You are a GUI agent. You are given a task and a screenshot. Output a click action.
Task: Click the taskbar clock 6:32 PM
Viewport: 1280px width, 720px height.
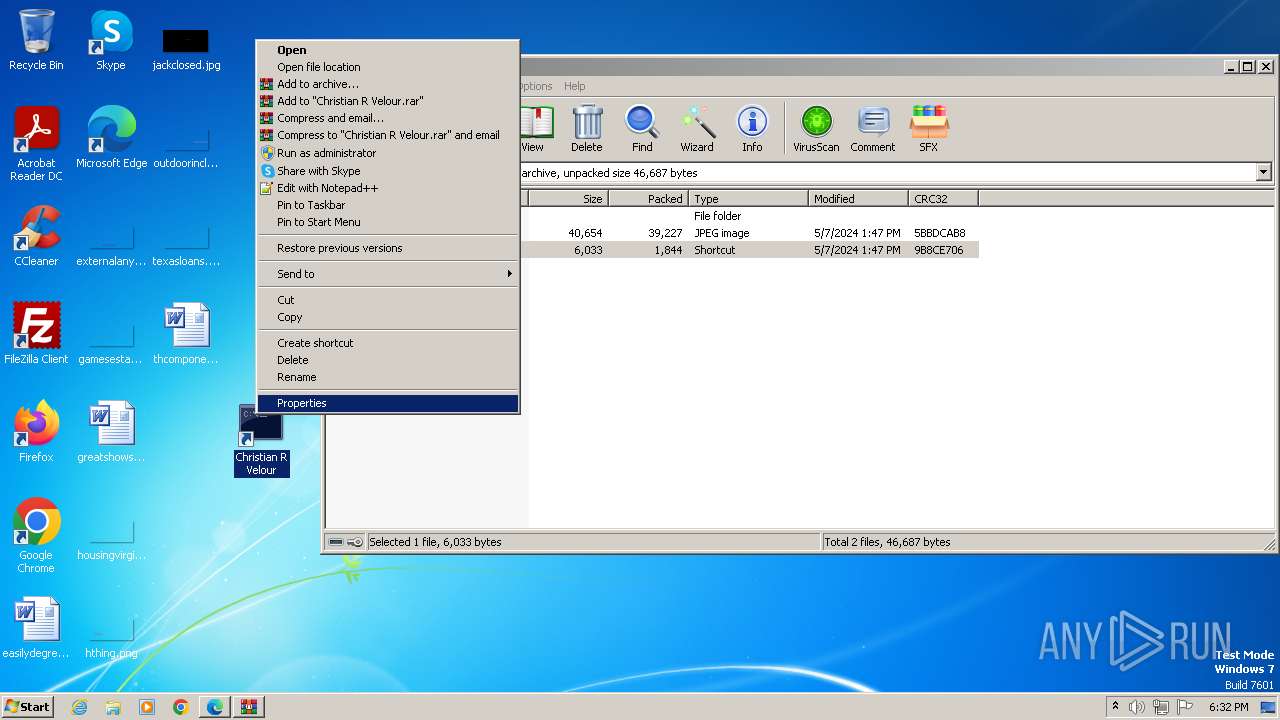(1228, 707)
